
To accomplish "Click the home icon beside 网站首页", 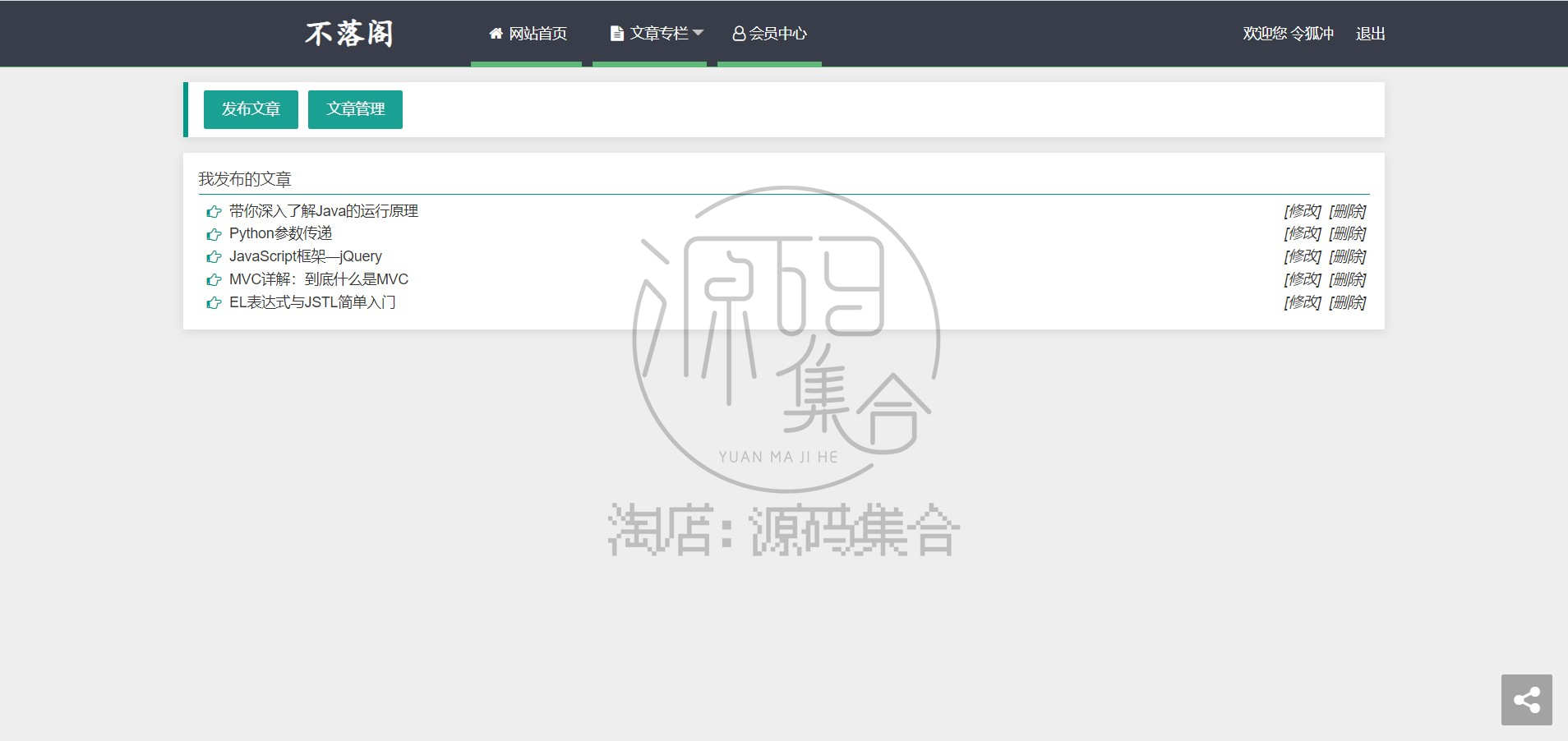I will pyautogui.click(x=496, y=34).
